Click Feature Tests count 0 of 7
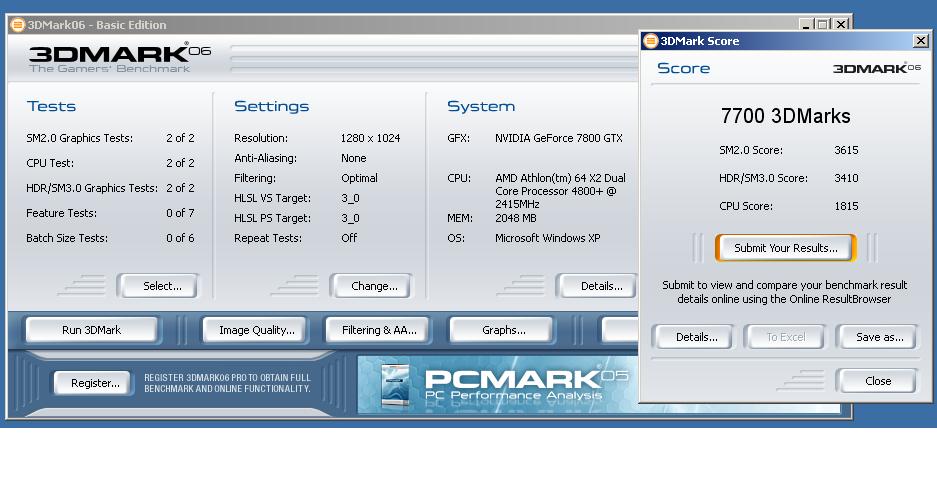937x482 pixels. [180, 213]
